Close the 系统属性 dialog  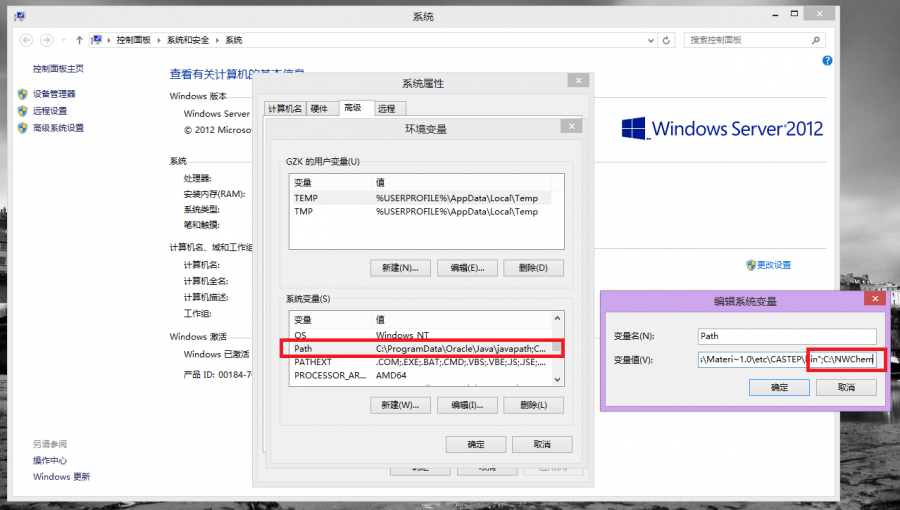click(579, 81)
